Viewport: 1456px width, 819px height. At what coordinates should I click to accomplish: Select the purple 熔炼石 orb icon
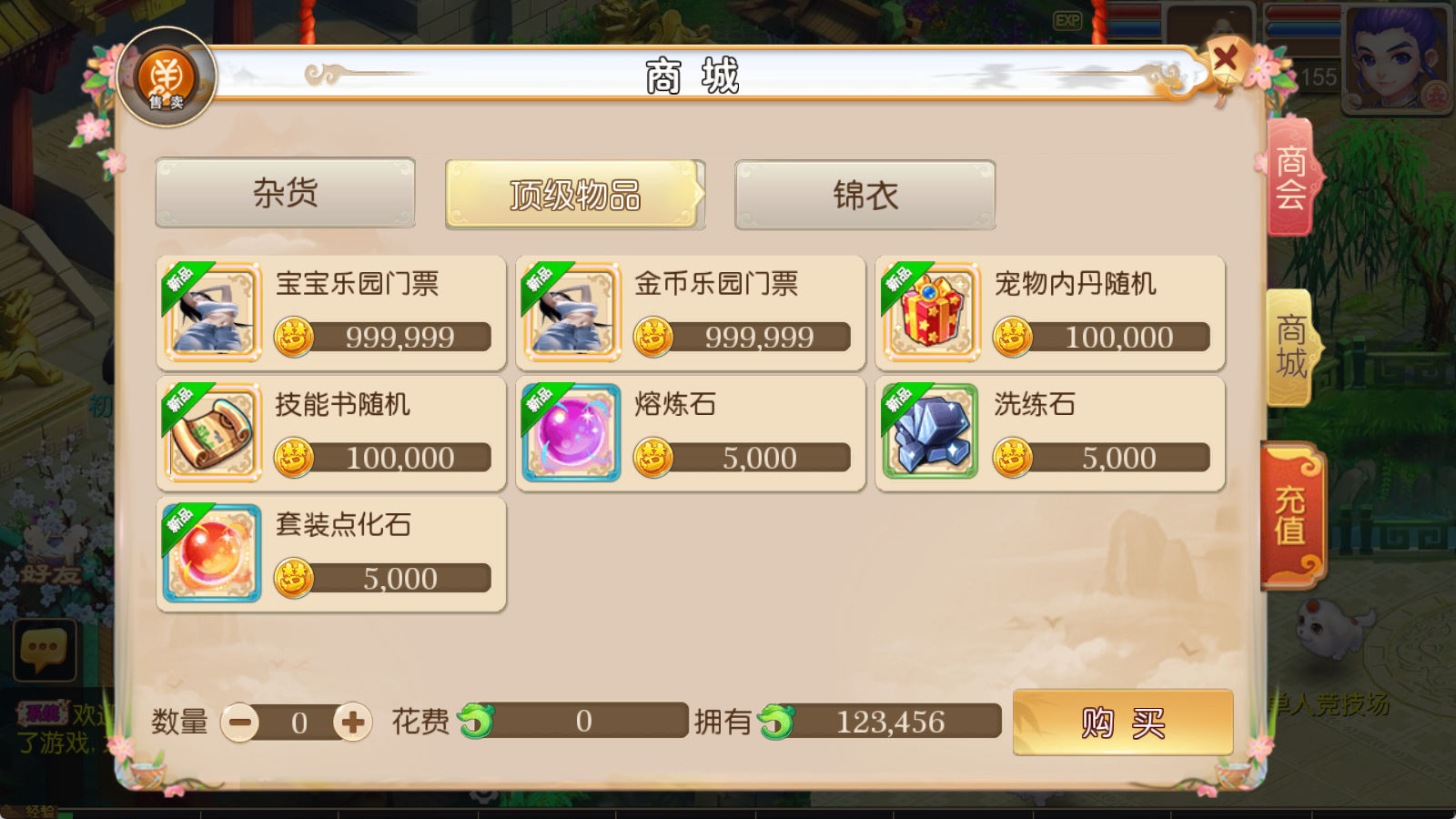(571, 433)
